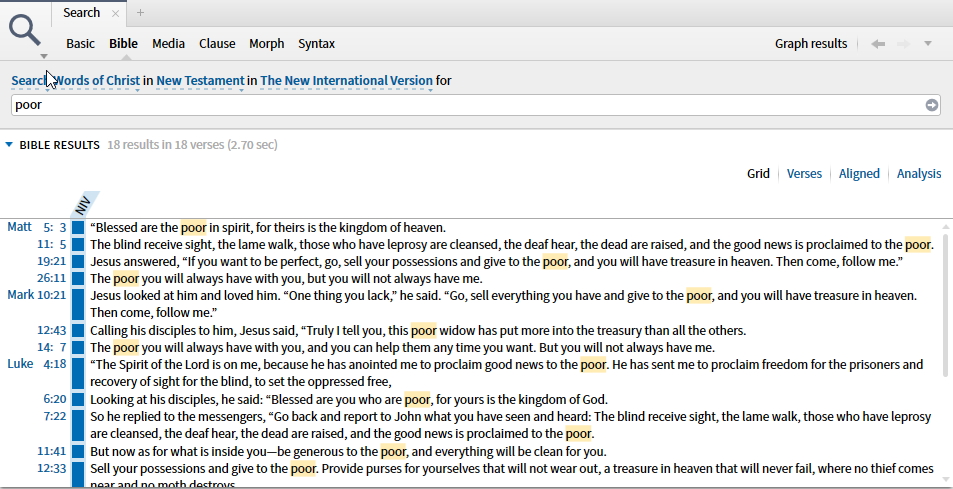Switch to Clause search type
The width and height of the screenshot is (953, 489).
click(217, 44)
